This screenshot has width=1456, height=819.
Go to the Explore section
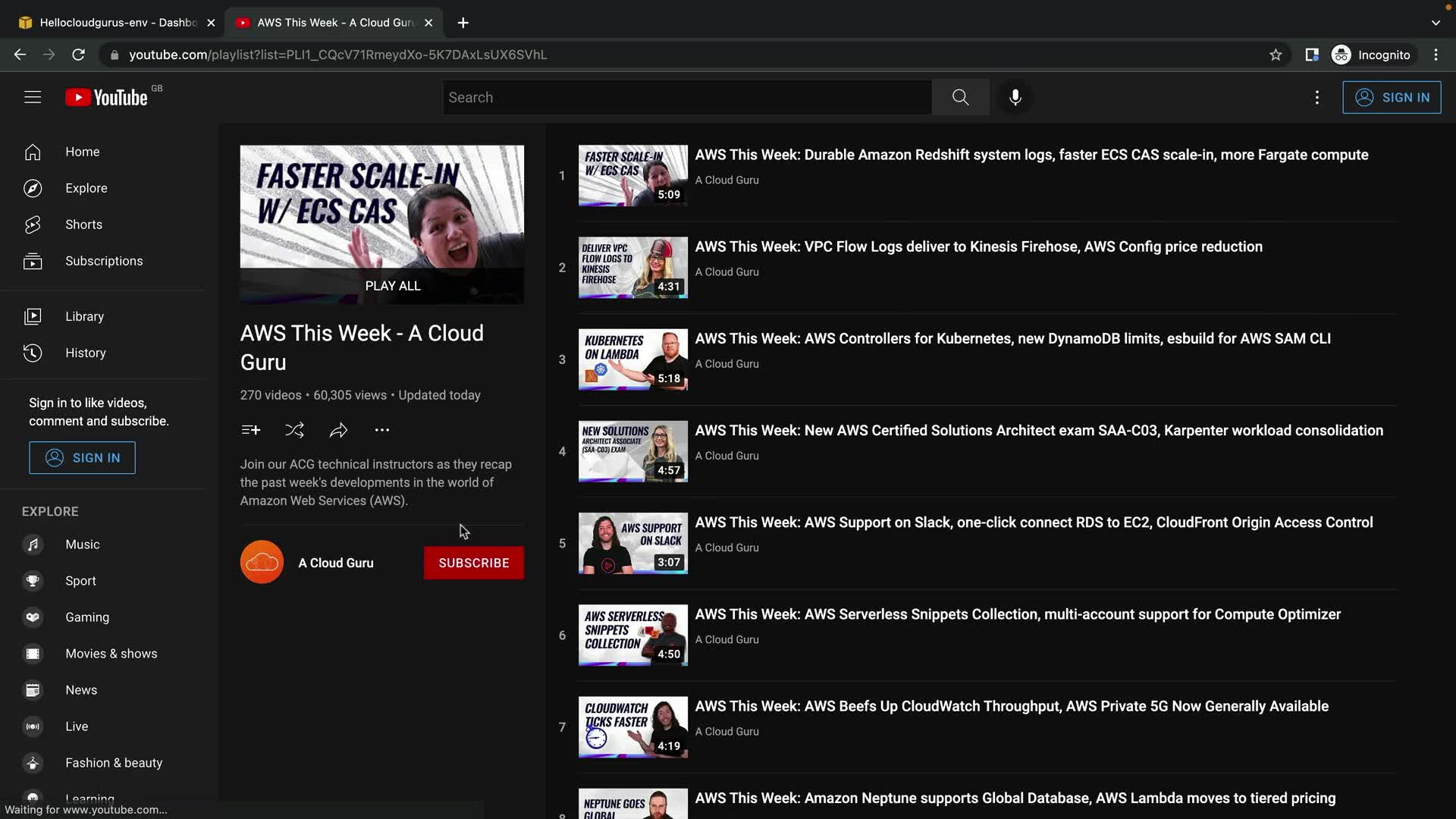point(86,188)
